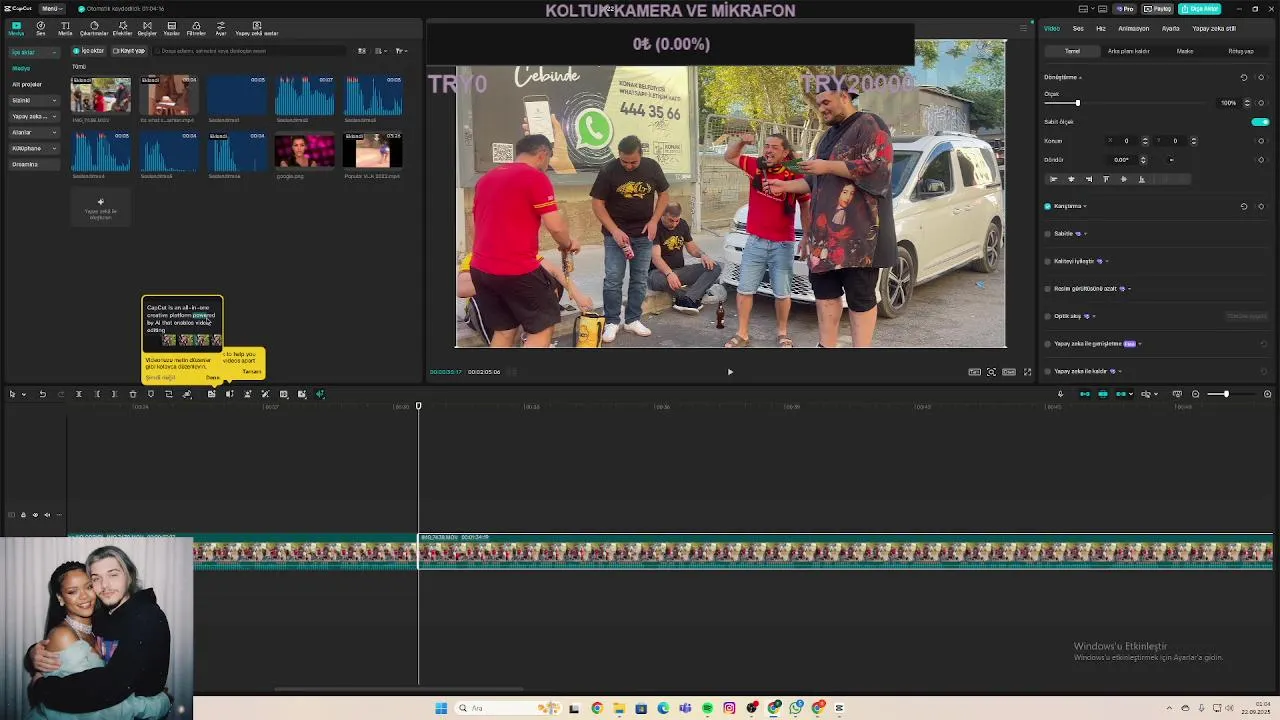
Task: Enable Yapay zeka ile genişletme checkbox
Action: (x=1048, y=344)
